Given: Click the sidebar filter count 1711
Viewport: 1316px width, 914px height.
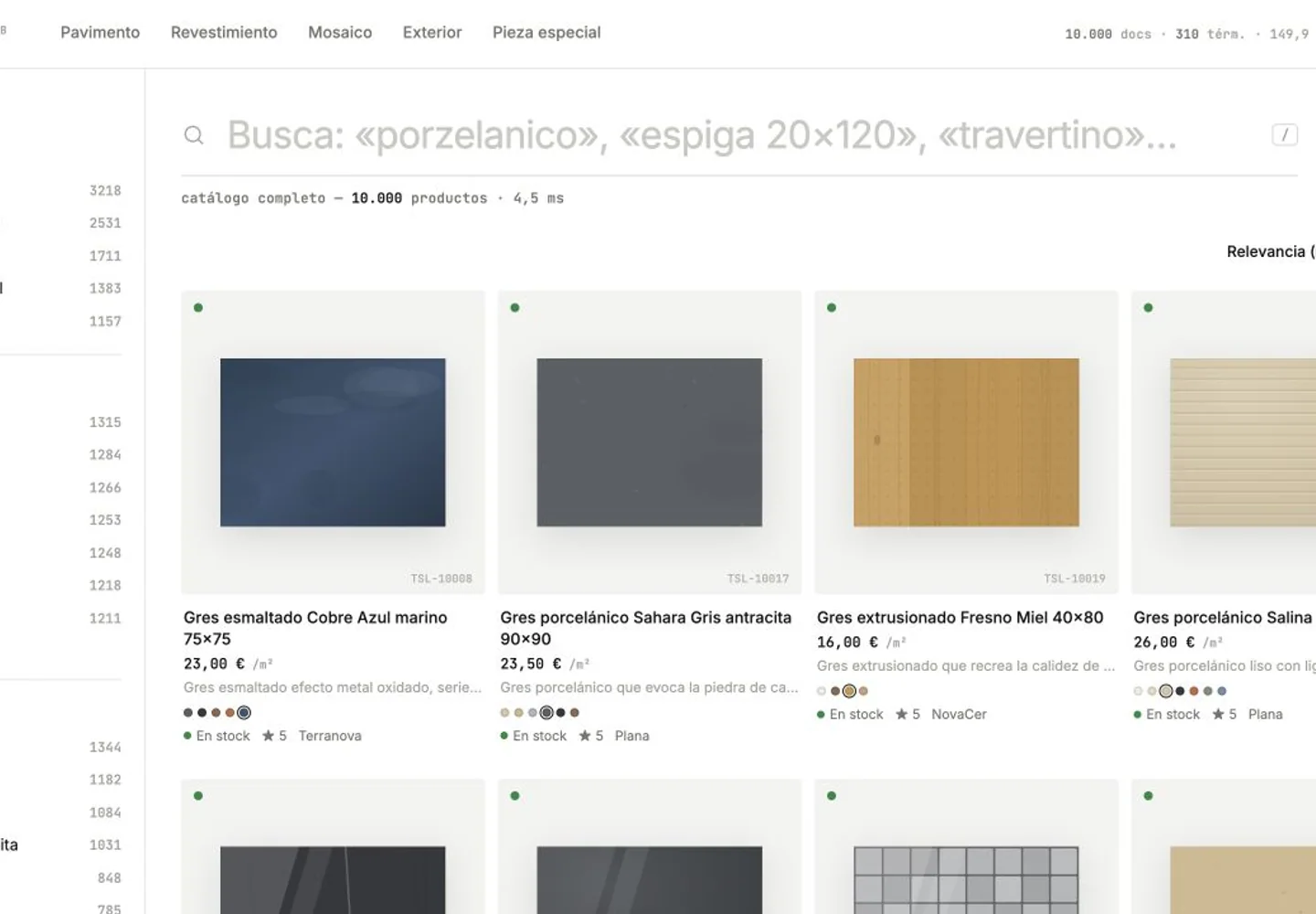Looking at the screenshot, I should tap(105, 256).
